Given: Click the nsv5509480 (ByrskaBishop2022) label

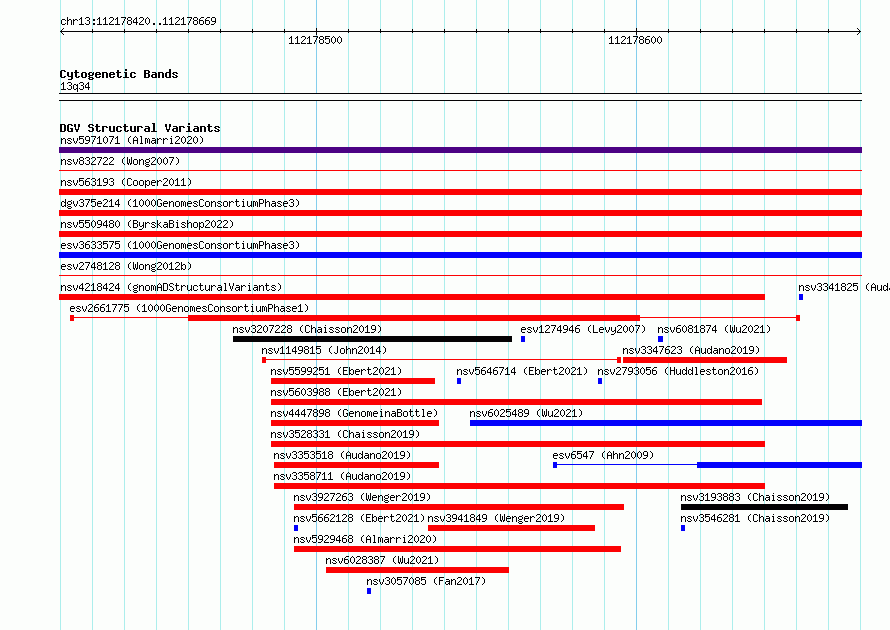Looking at the screenshot, I should pos(146,224).
